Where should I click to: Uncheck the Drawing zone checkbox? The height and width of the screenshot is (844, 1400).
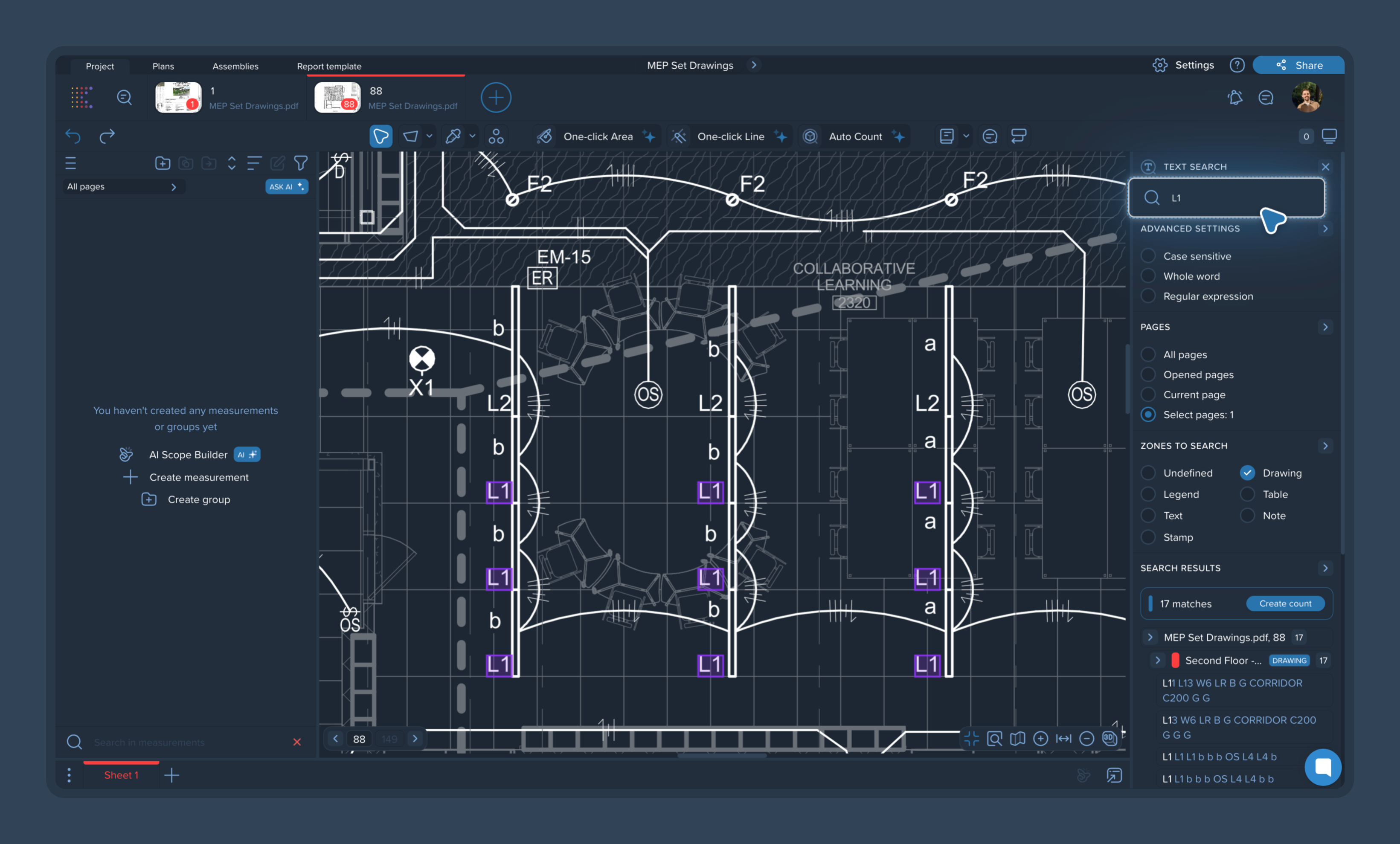[x=1247, y=473]
